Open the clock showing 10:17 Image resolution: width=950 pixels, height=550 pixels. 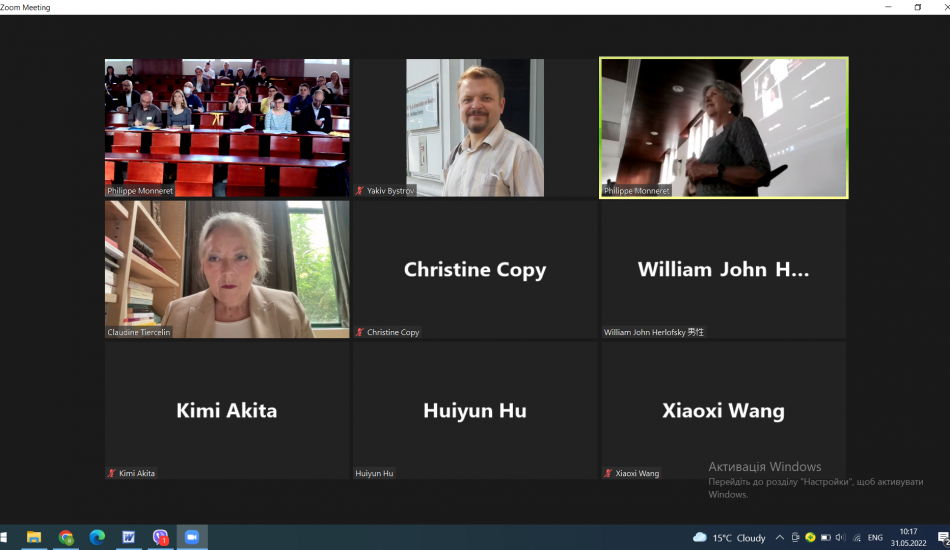908,537
